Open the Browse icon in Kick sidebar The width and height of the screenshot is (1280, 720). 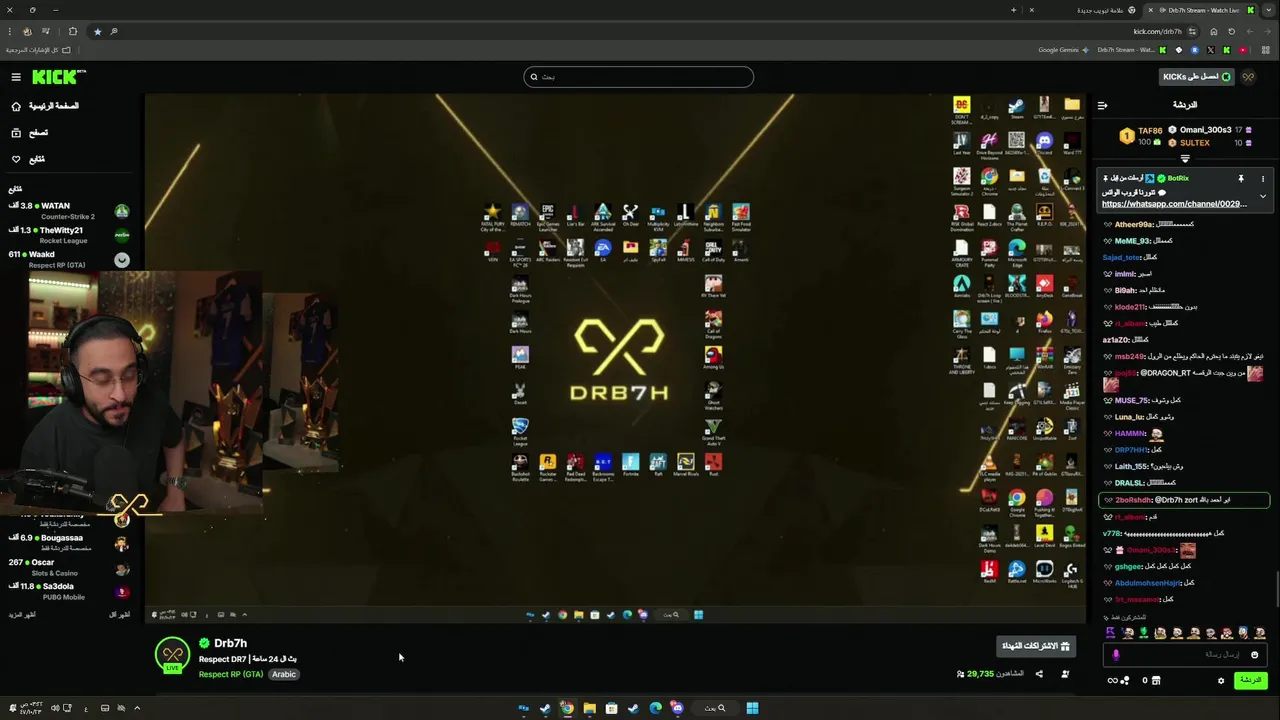click(x=16, y=132)
